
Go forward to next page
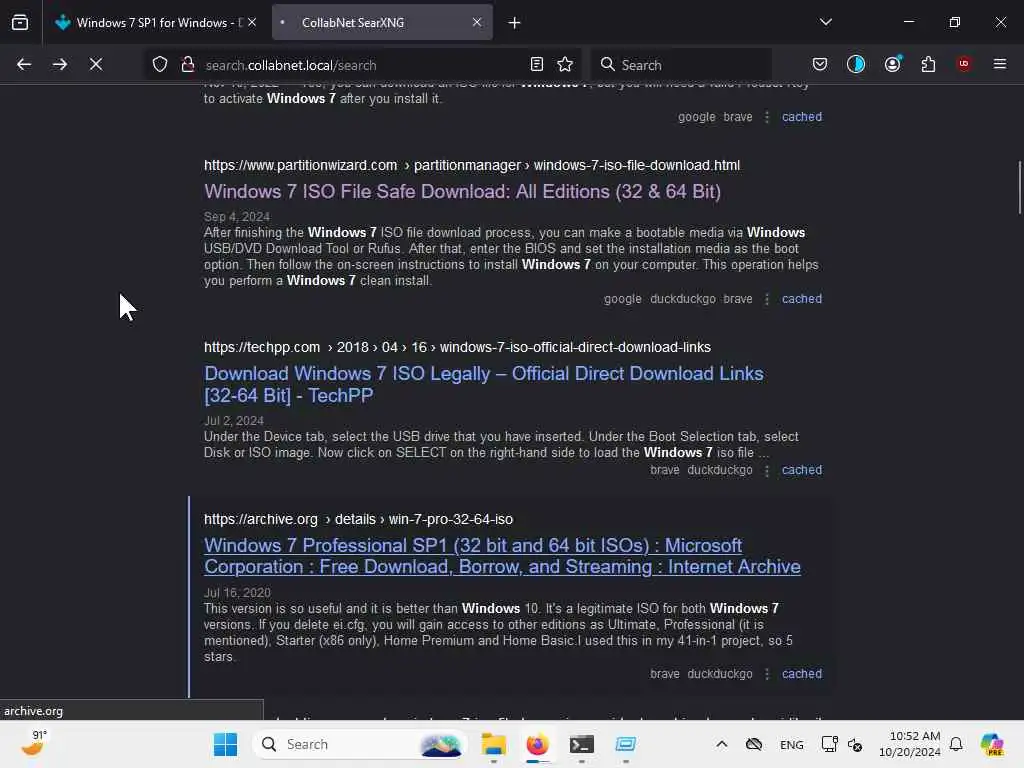59,64
